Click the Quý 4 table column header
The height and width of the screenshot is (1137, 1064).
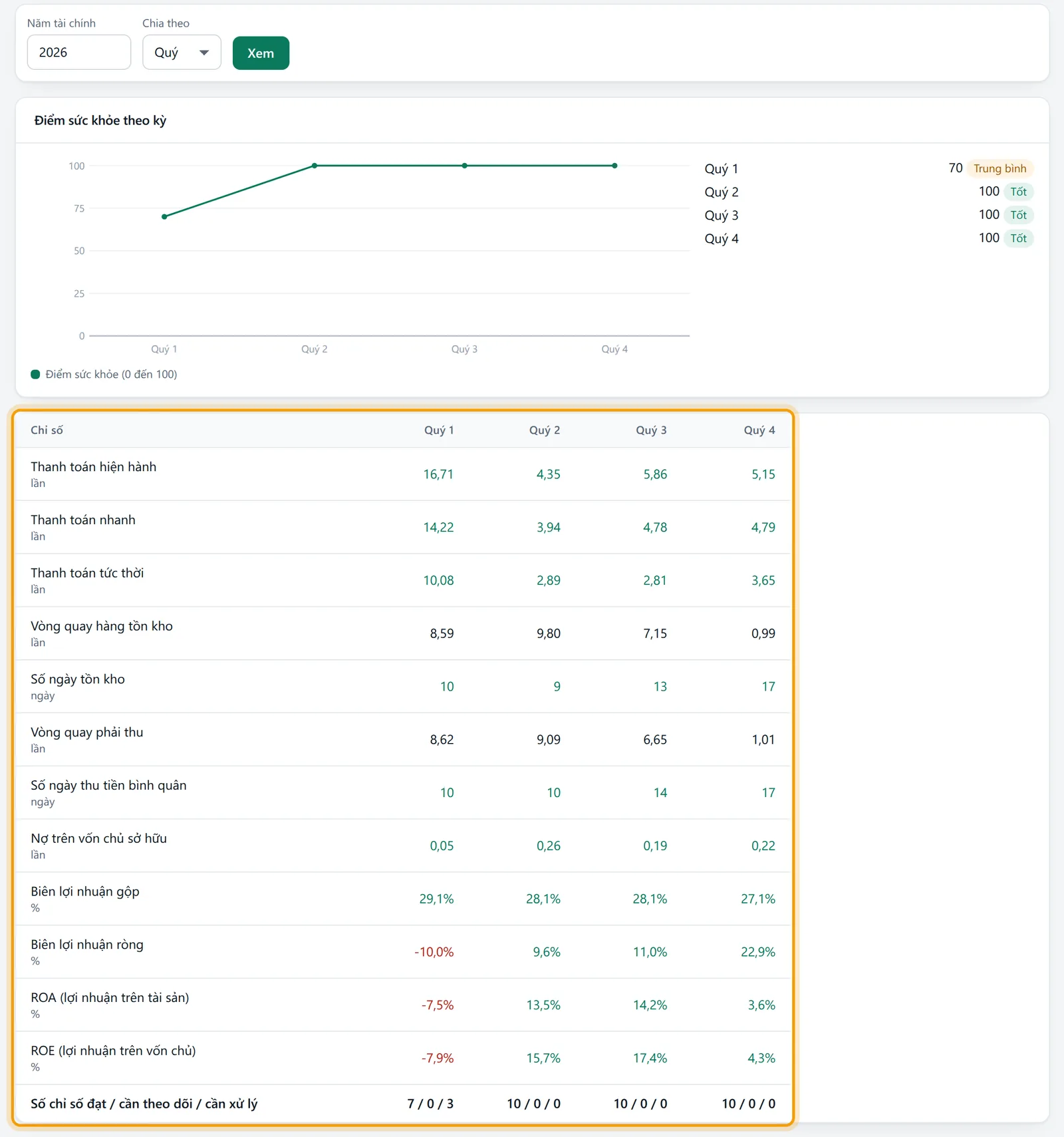(759, 430)
